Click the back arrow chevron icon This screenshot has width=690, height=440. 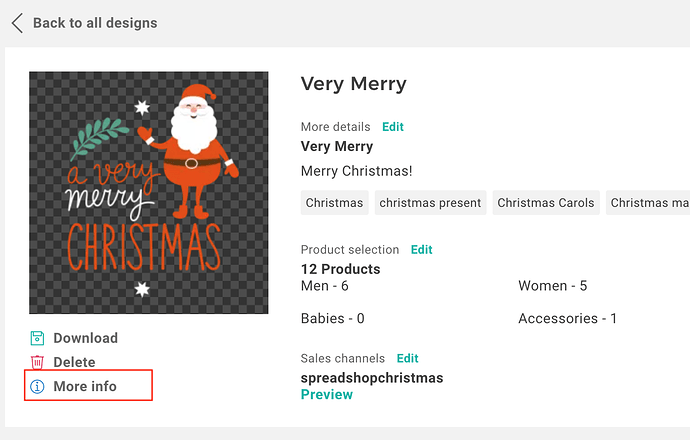[17, 23]
